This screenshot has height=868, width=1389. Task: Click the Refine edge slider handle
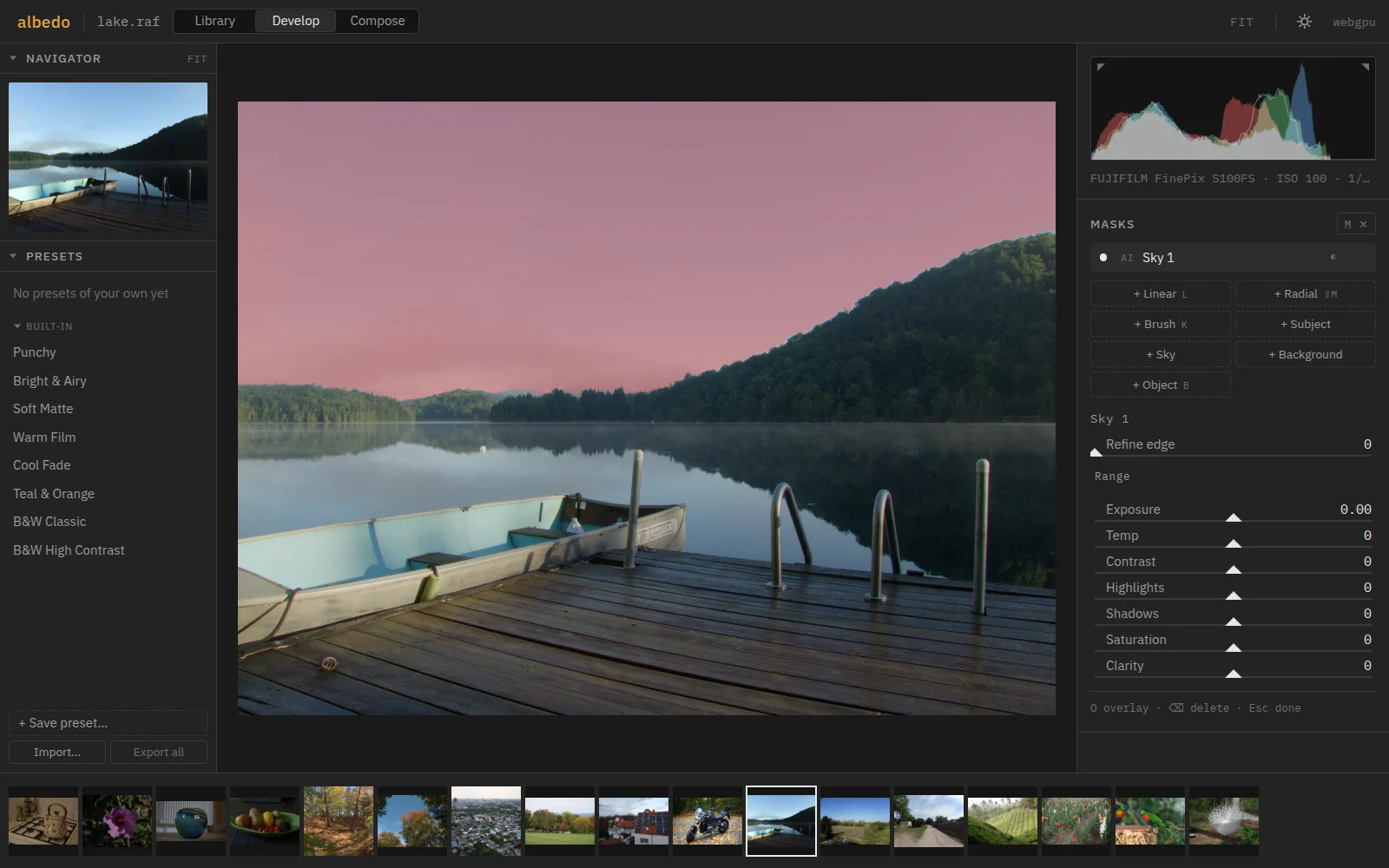pyautogui.click(x=1096, y=452)
